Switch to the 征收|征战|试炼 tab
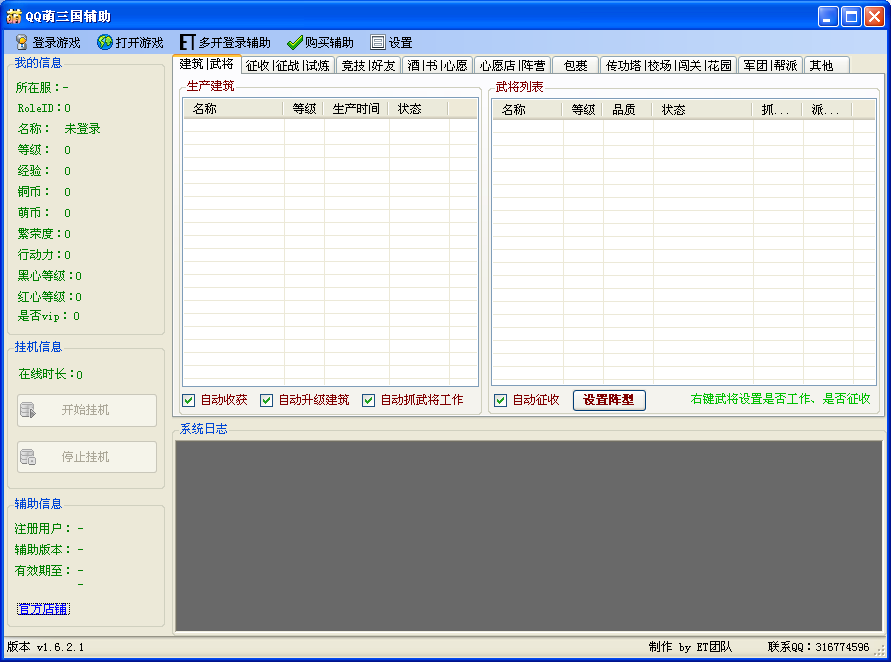Screen dimensions: 891x662 [288, 66]
